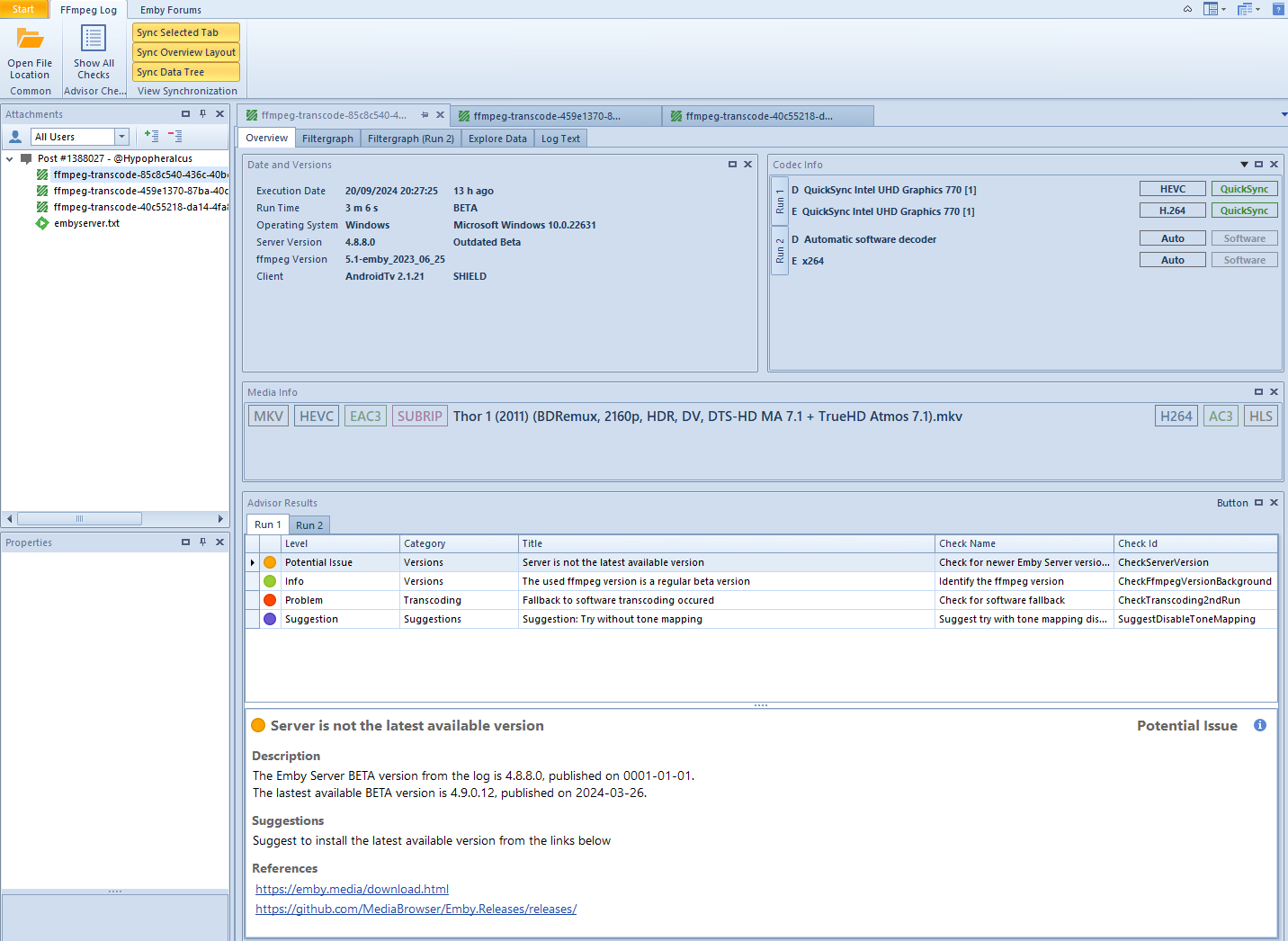Toggle the Sync Overview Layout option
The image size is (1288, 941).
click(185, 52)
